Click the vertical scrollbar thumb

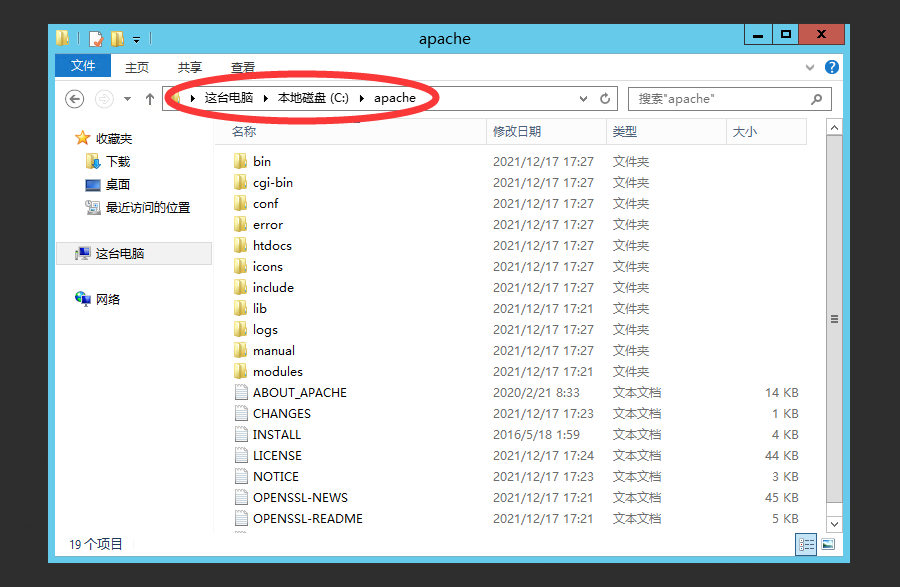[835, 318]
